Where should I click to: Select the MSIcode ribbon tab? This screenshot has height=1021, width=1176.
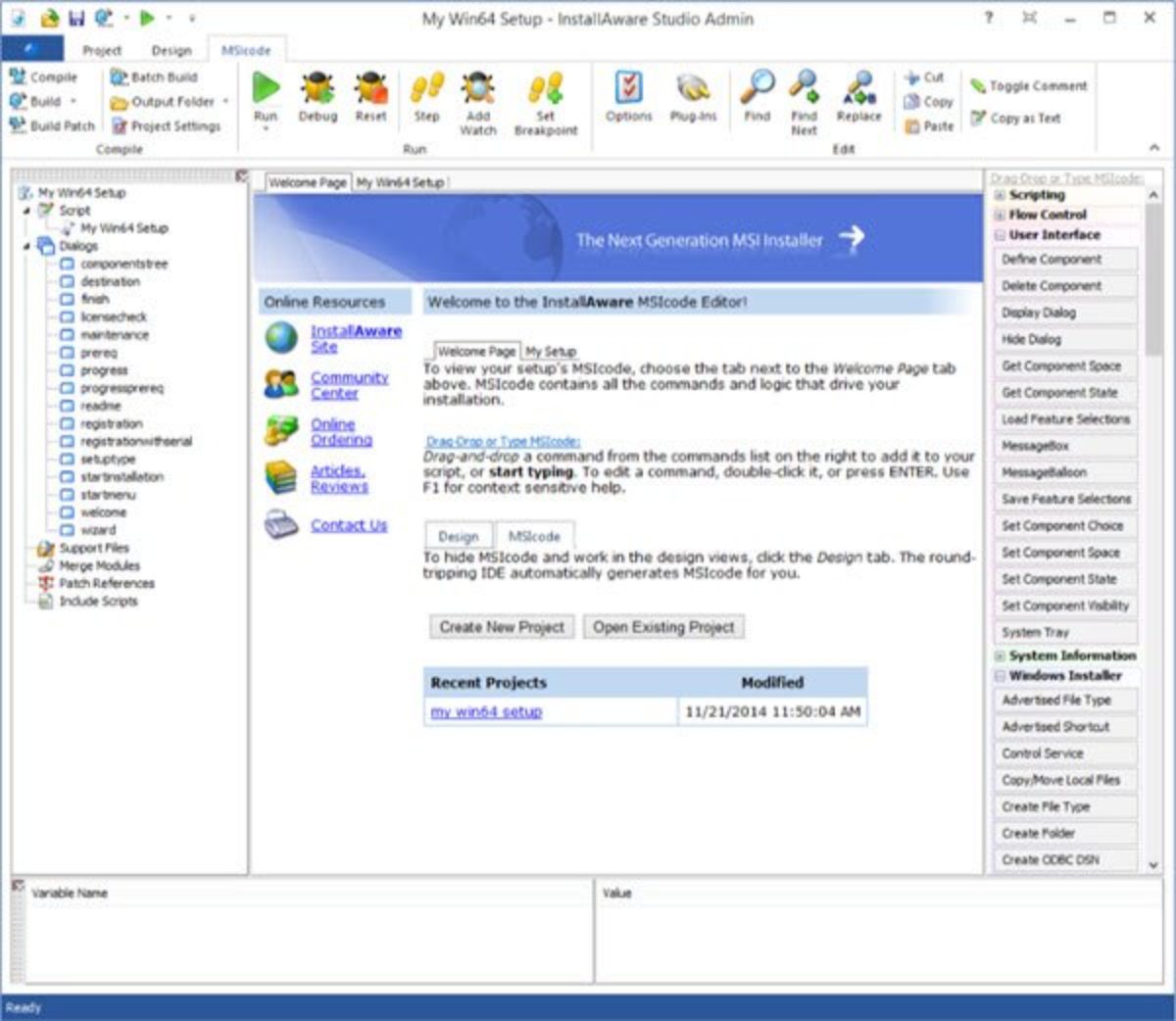click(246, 50)
